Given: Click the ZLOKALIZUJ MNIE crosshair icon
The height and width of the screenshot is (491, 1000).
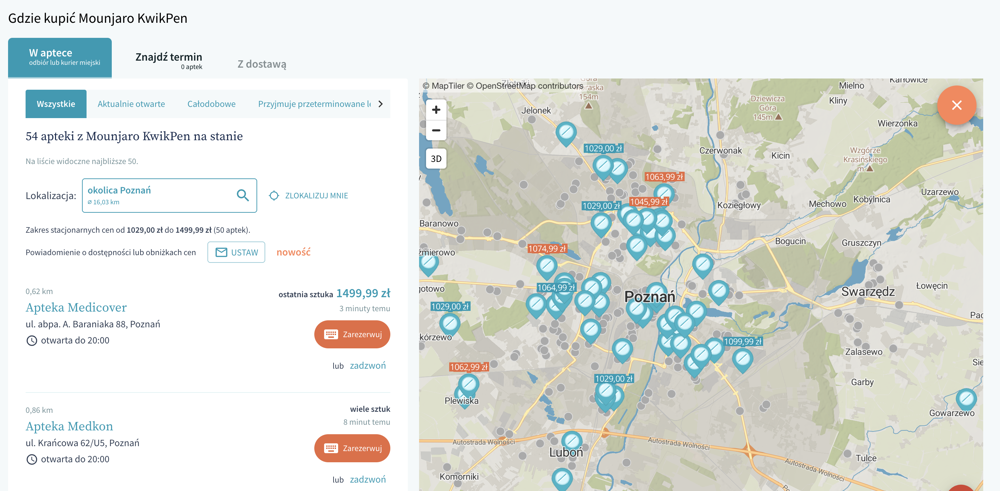Looking at the screenshot, I should tap(274, 196).
